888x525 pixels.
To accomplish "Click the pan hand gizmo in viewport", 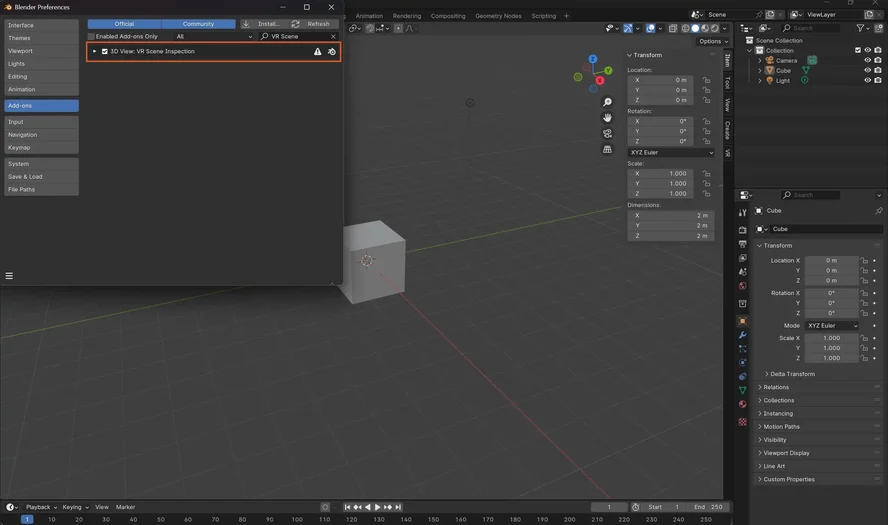I will [607, 118].
